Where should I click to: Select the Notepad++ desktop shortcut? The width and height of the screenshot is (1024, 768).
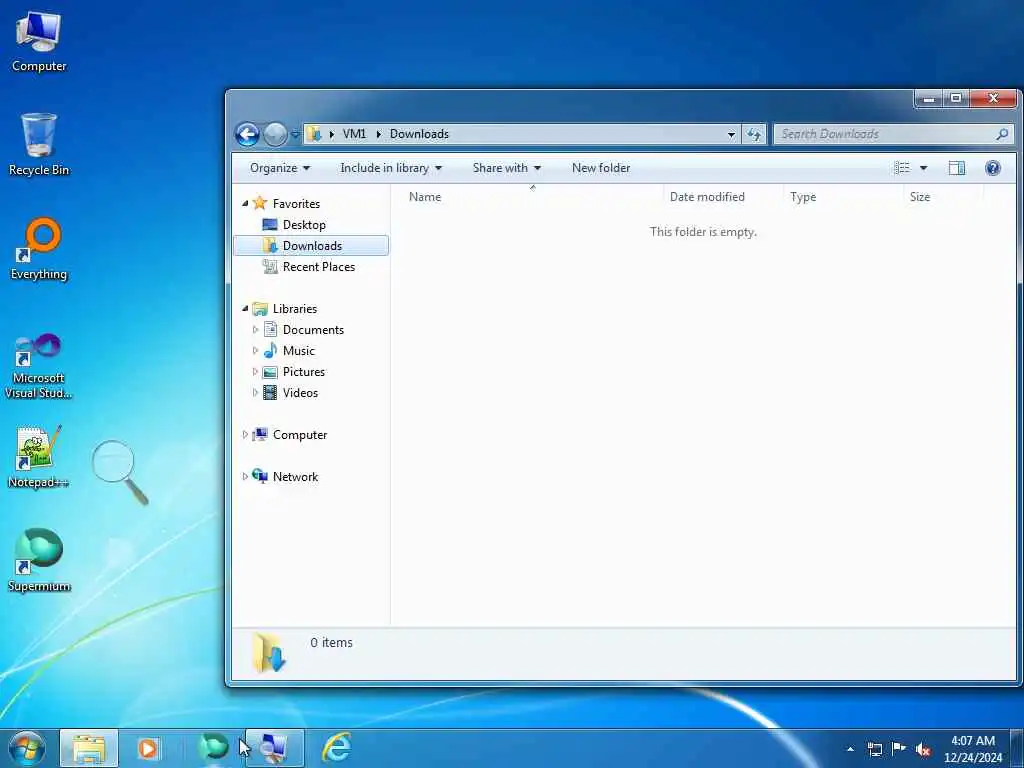(x=39, y=456)
